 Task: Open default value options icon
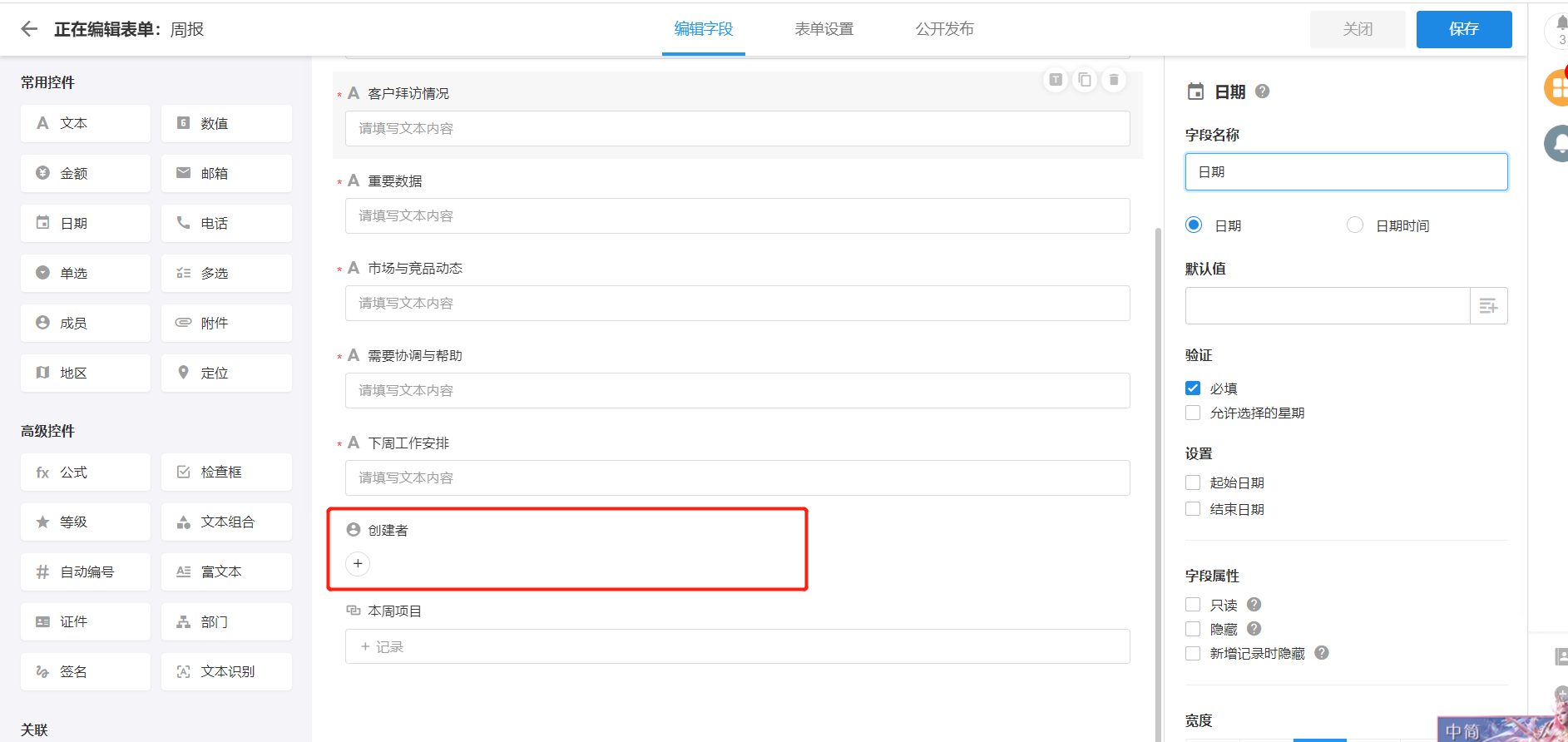pos(1489,306)
